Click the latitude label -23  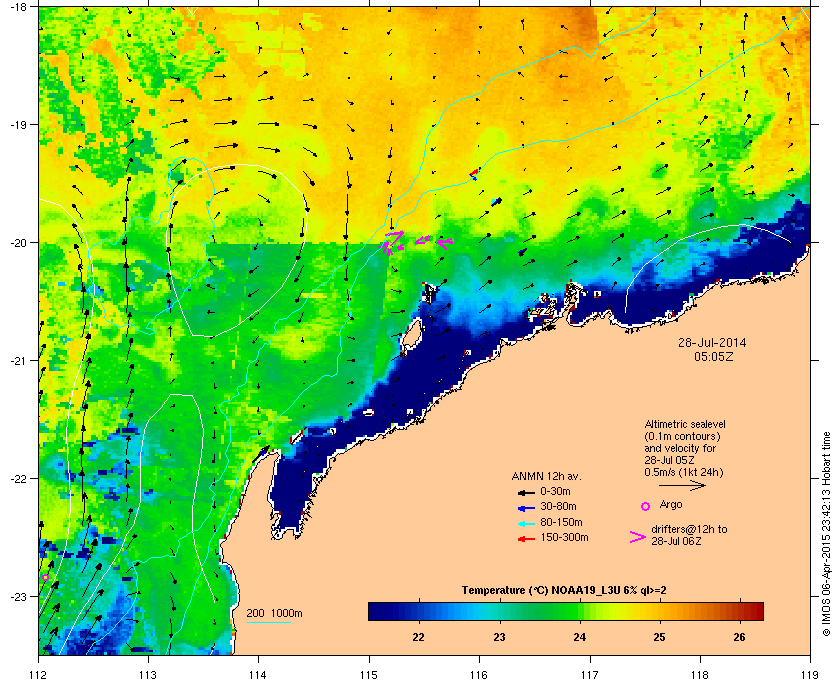(17, 596)
